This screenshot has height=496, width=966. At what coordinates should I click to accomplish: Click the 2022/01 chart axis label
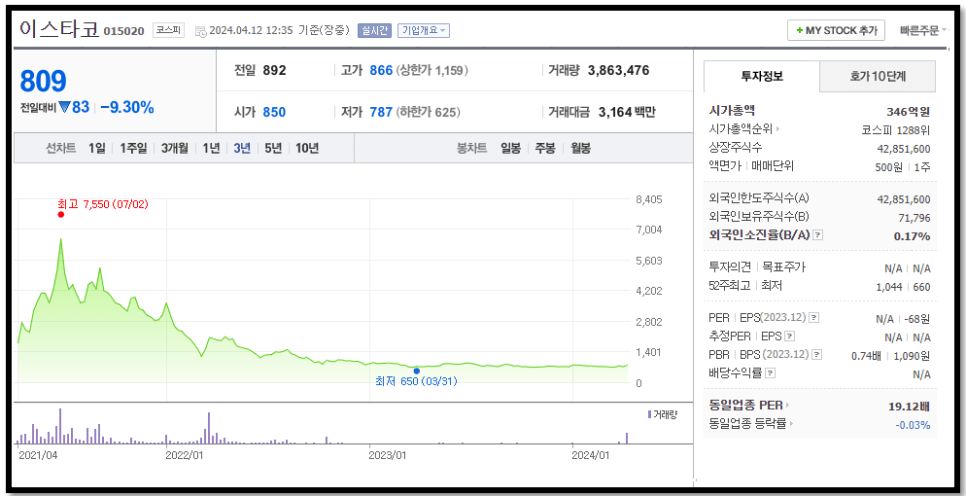185,455
